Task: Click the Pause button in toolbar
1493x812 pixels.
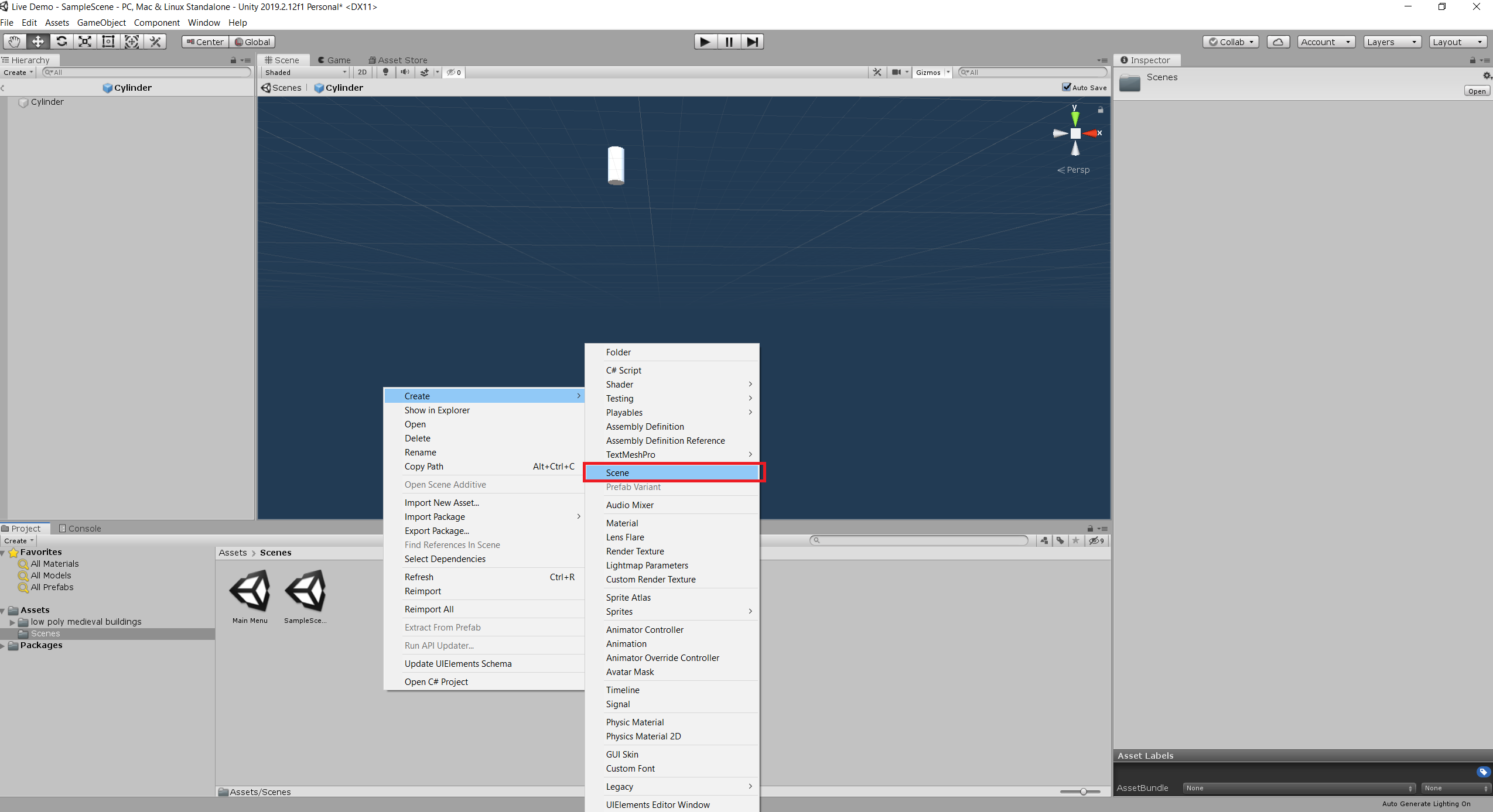Action: [x=729, y=41]
